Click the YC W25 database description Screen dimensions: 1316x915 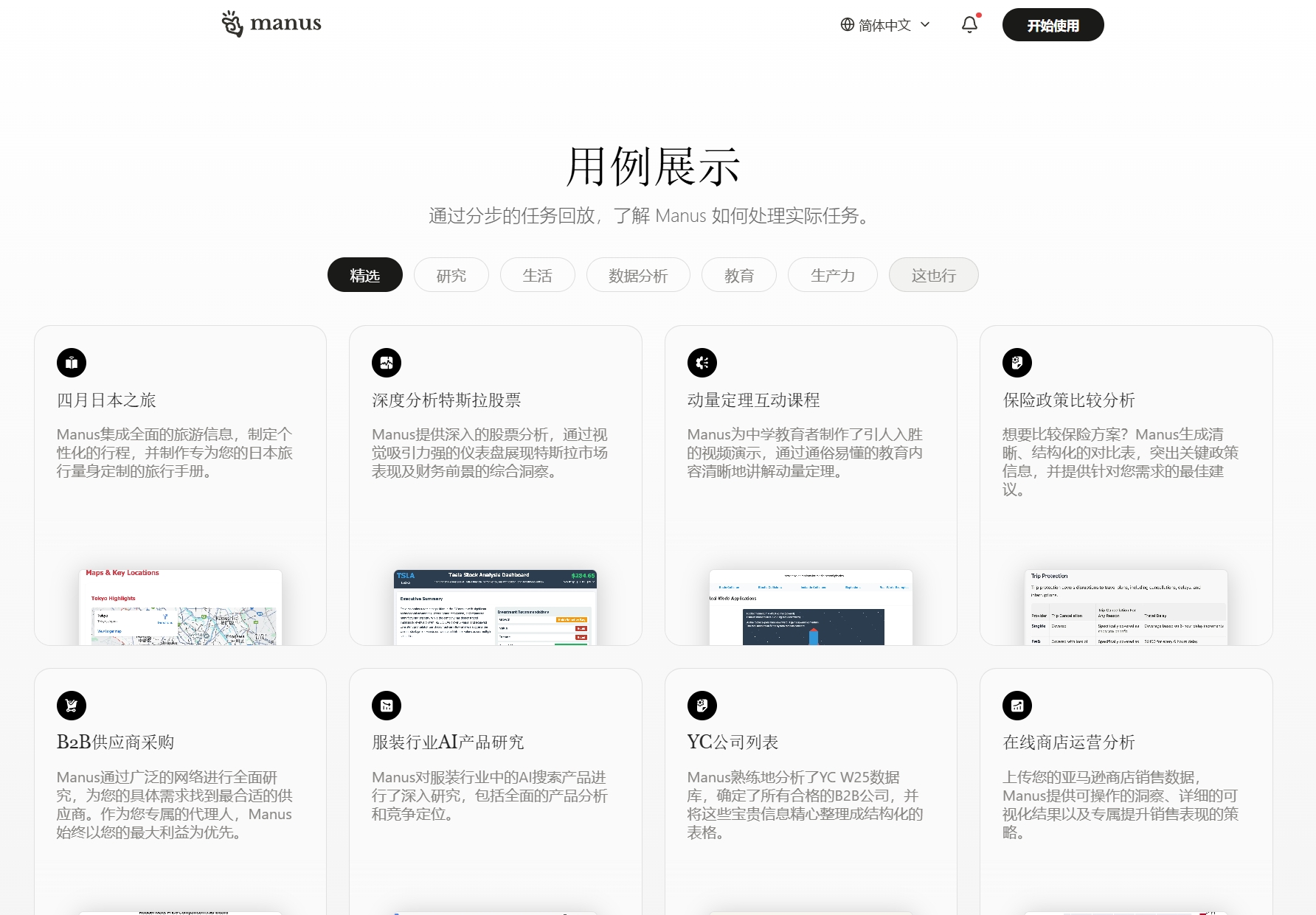tap(806, 804)
